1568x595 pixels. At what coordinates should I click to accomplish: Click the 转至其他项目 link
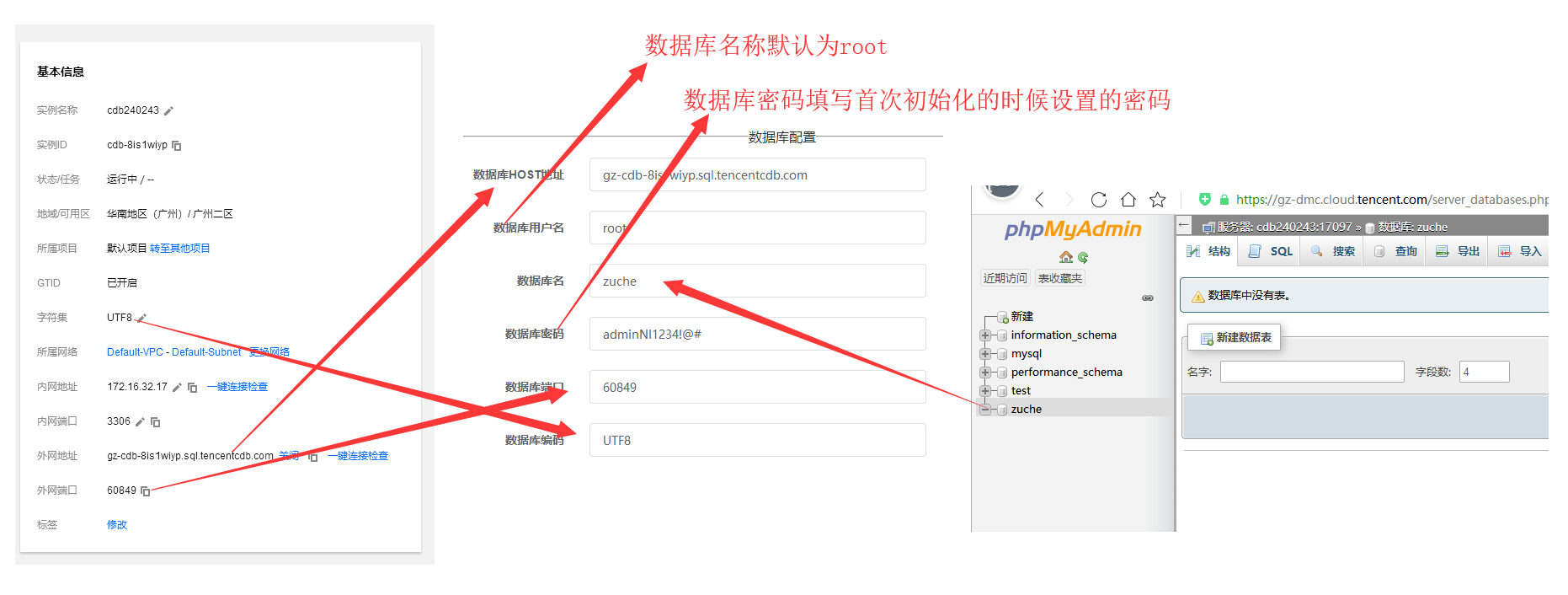[x=180, y=249]
